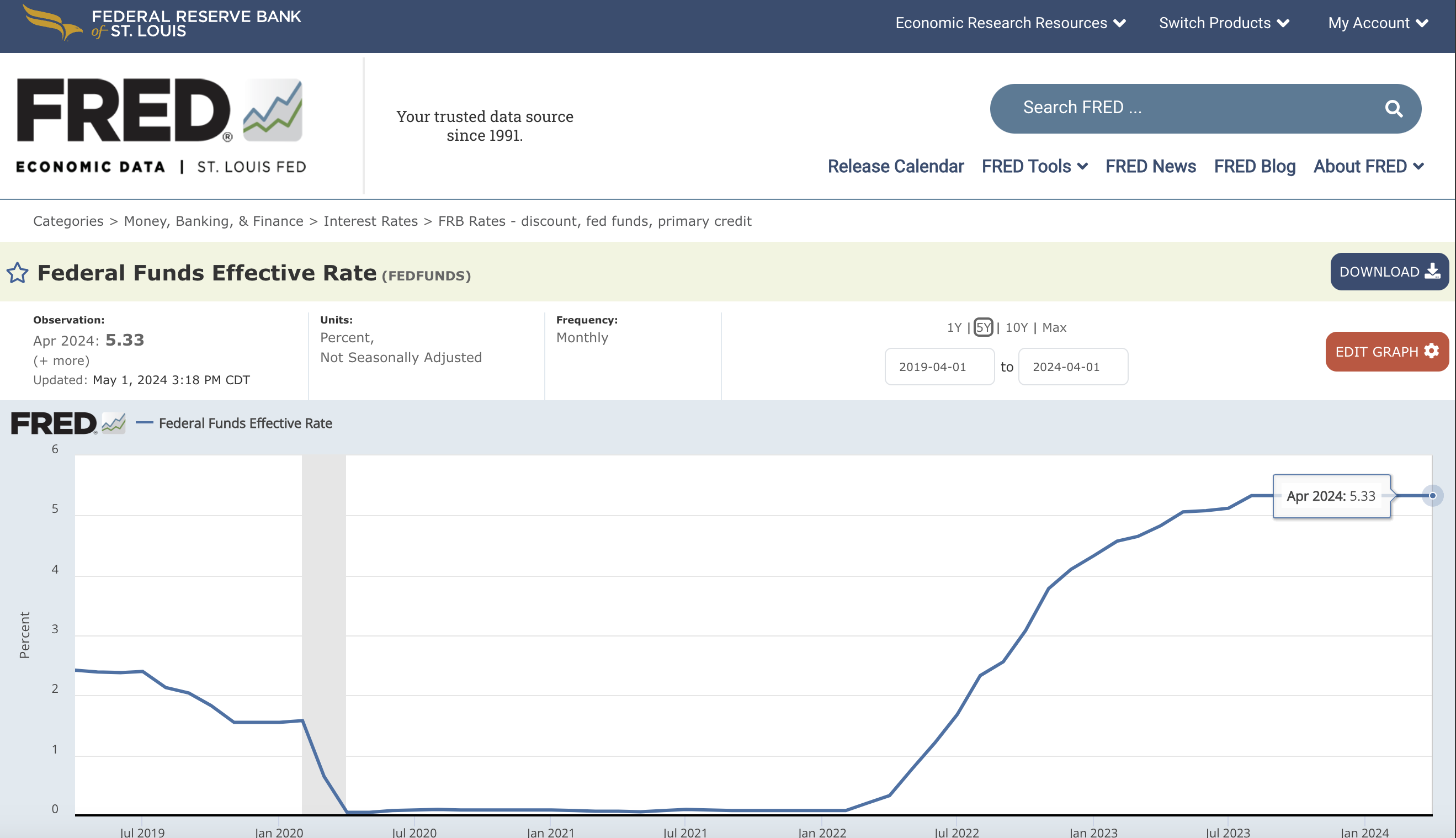
Task: Select the 1Y date range
Action: pos(954,327)
